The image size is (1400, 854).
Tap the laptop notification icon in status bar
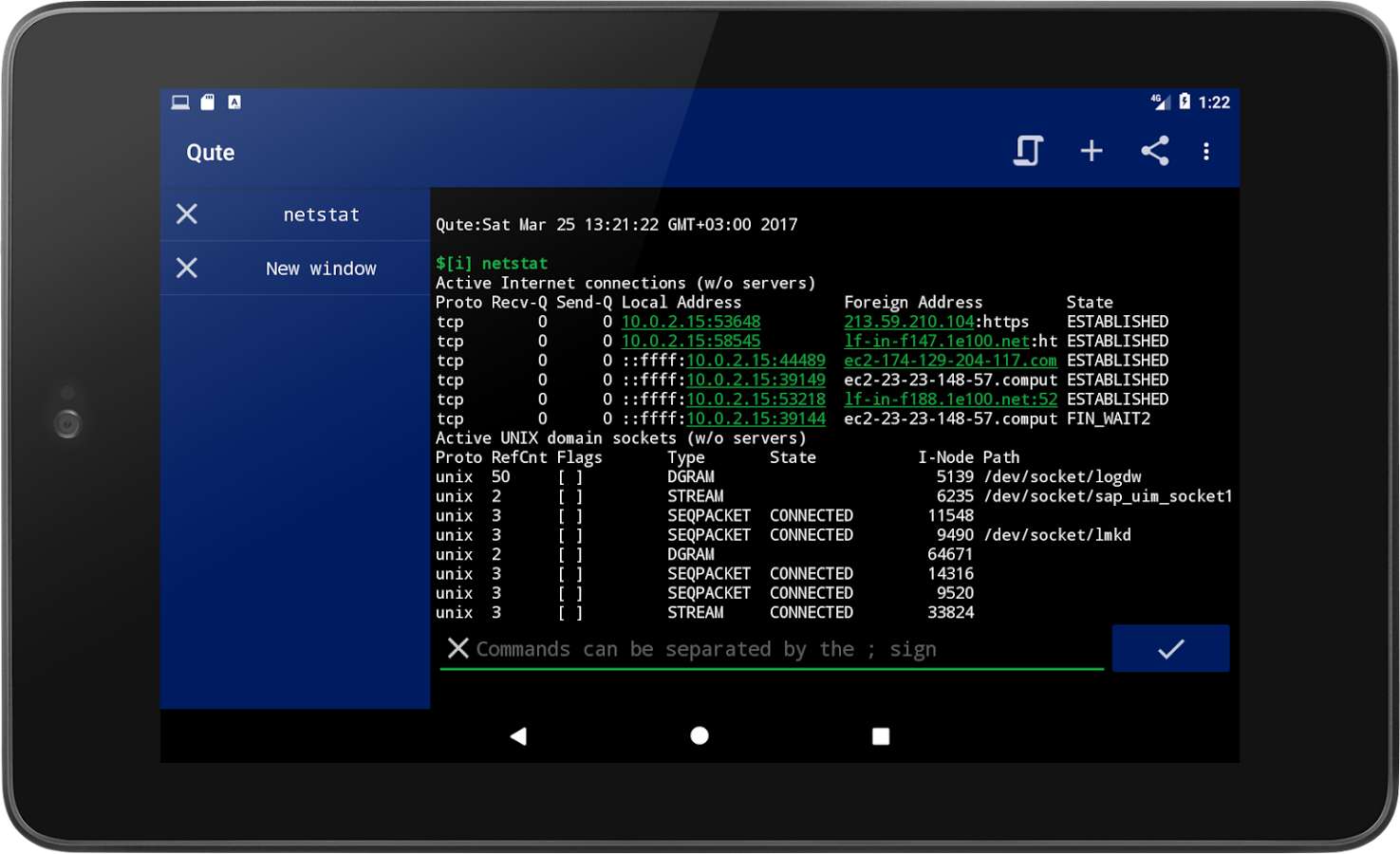(180, 102)
